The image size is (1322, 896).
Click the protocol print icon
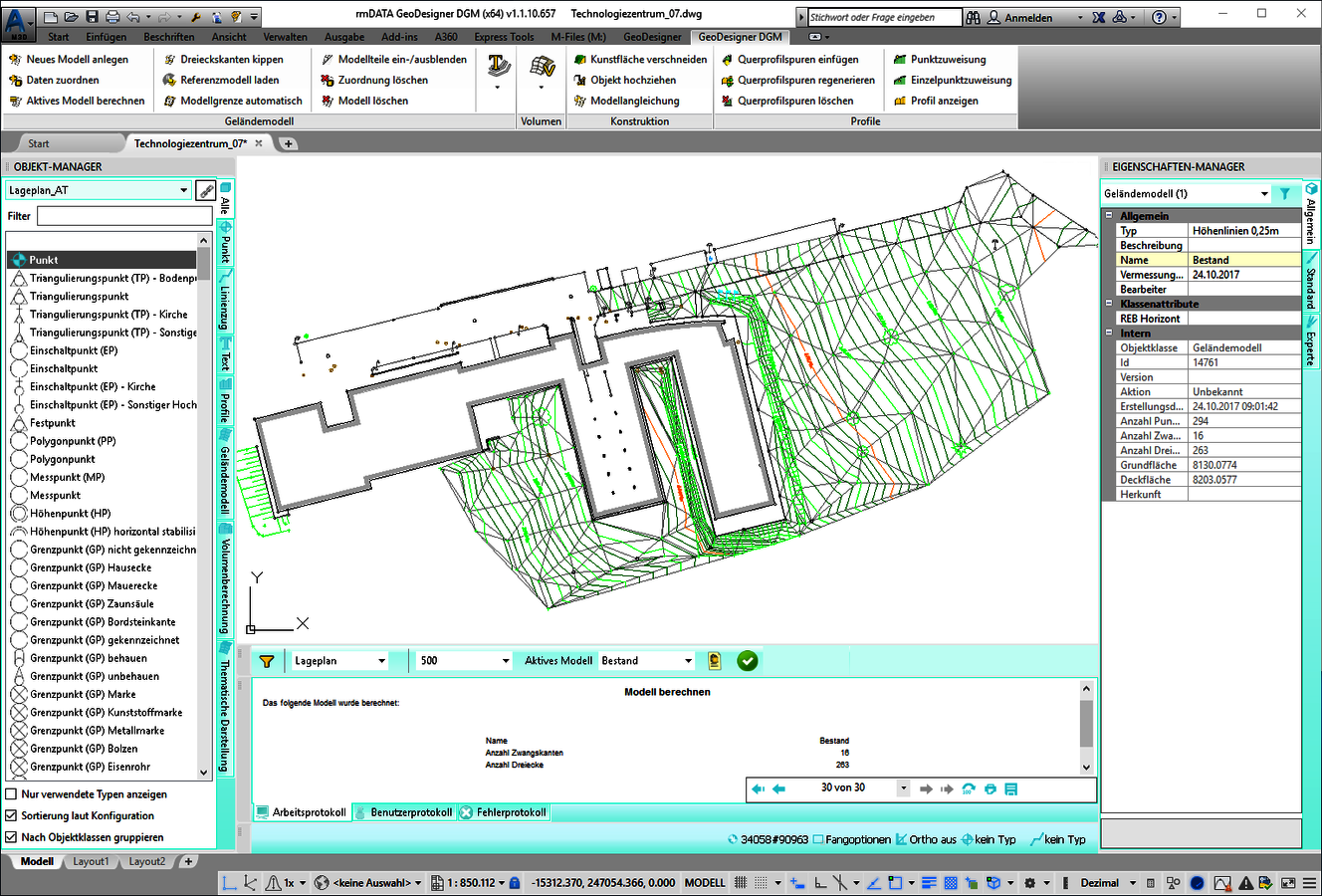pyautogui.click(x=991, y=788)
